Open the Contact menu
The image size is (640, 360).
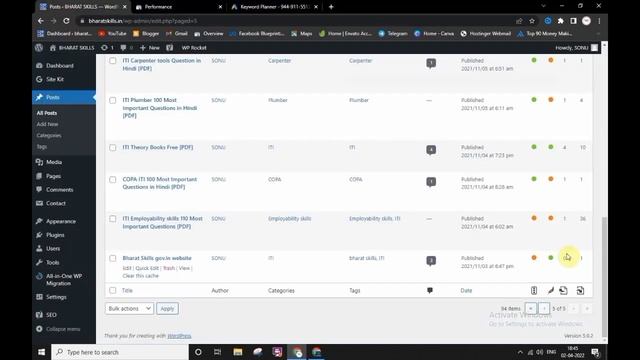tap(56, 203)
